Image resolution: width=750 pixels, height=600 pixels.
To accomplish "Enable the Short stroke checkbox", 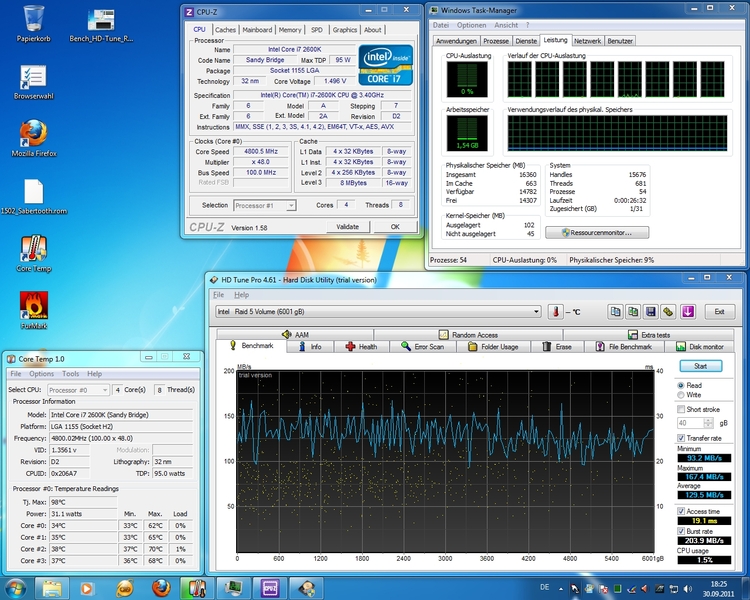I will 681,409.
